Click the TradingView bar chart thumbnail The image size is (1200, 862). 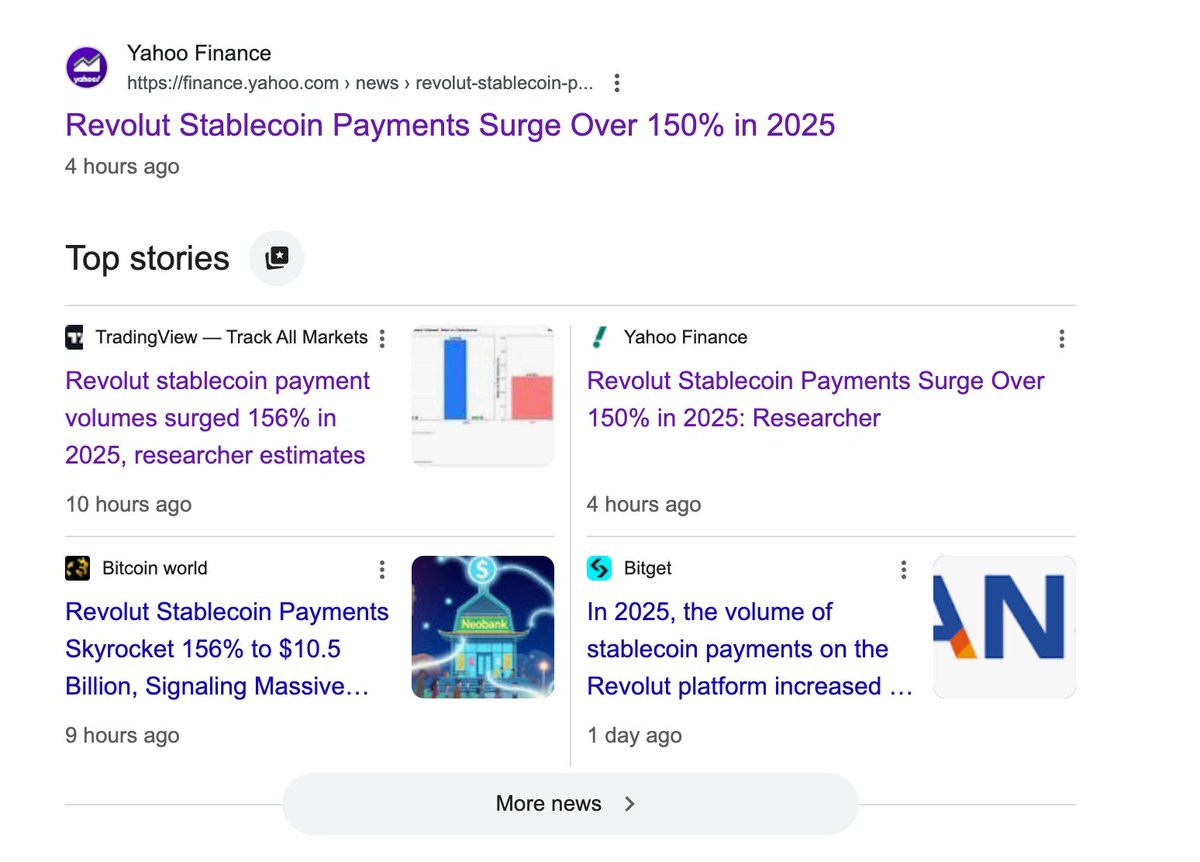click(x=482, y=395)
